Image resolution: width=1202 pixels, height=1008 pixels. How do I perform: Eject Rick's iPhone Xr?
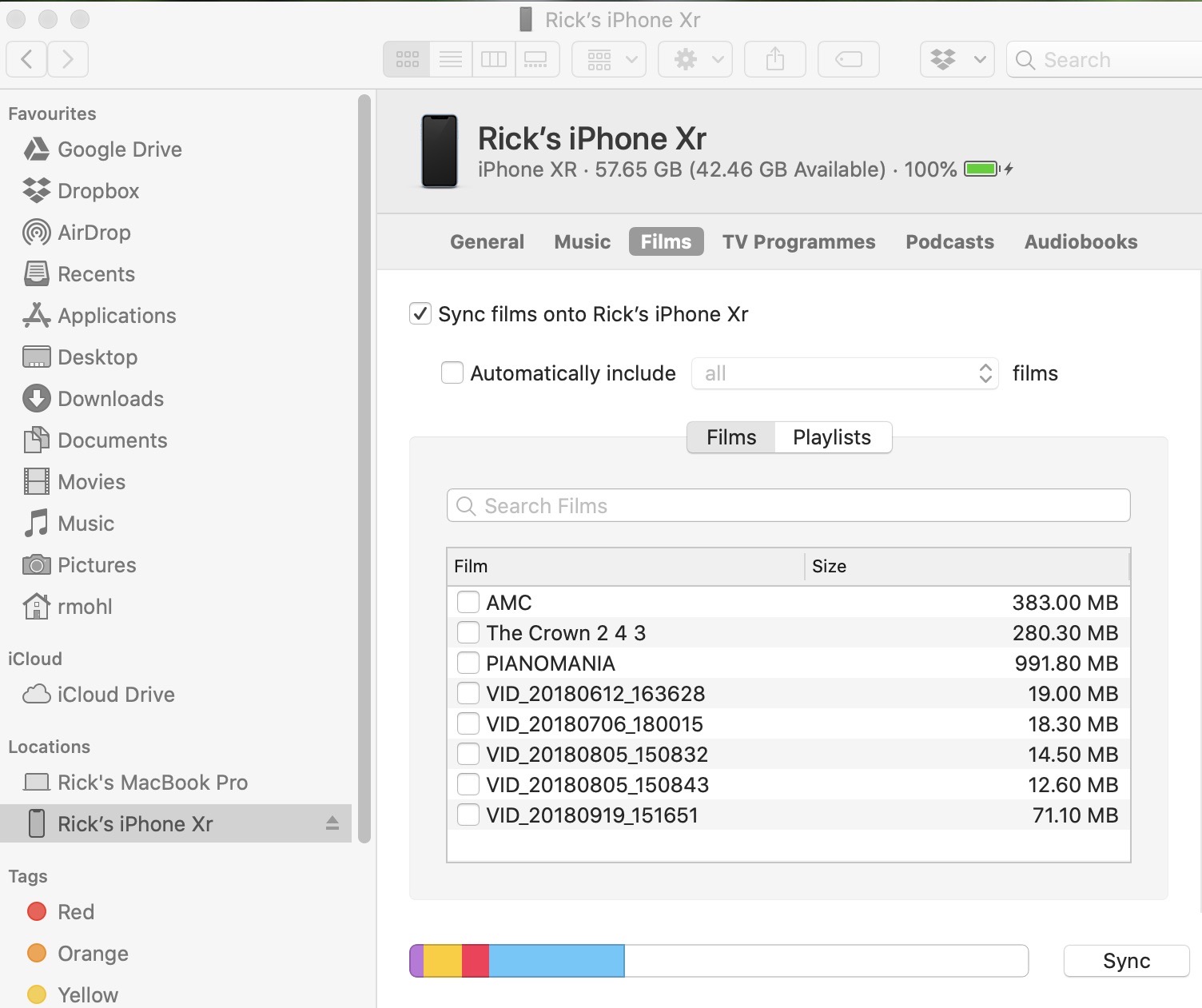[x=332, y=823]
